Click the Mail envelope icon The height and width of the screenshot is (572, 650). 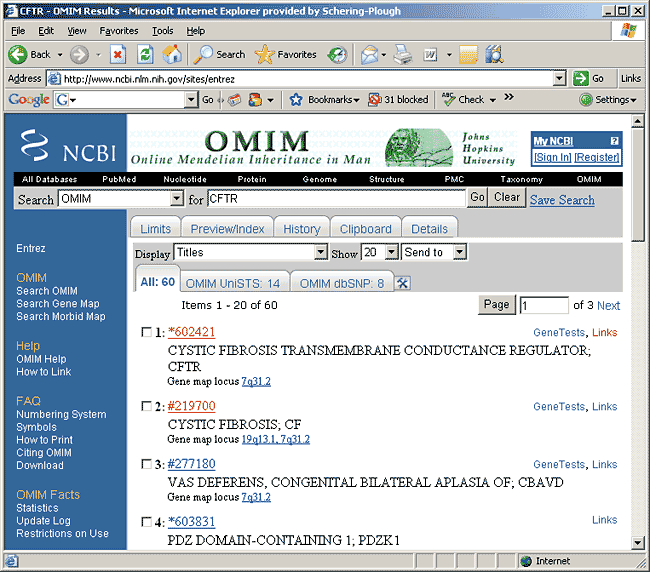point(370,55)
